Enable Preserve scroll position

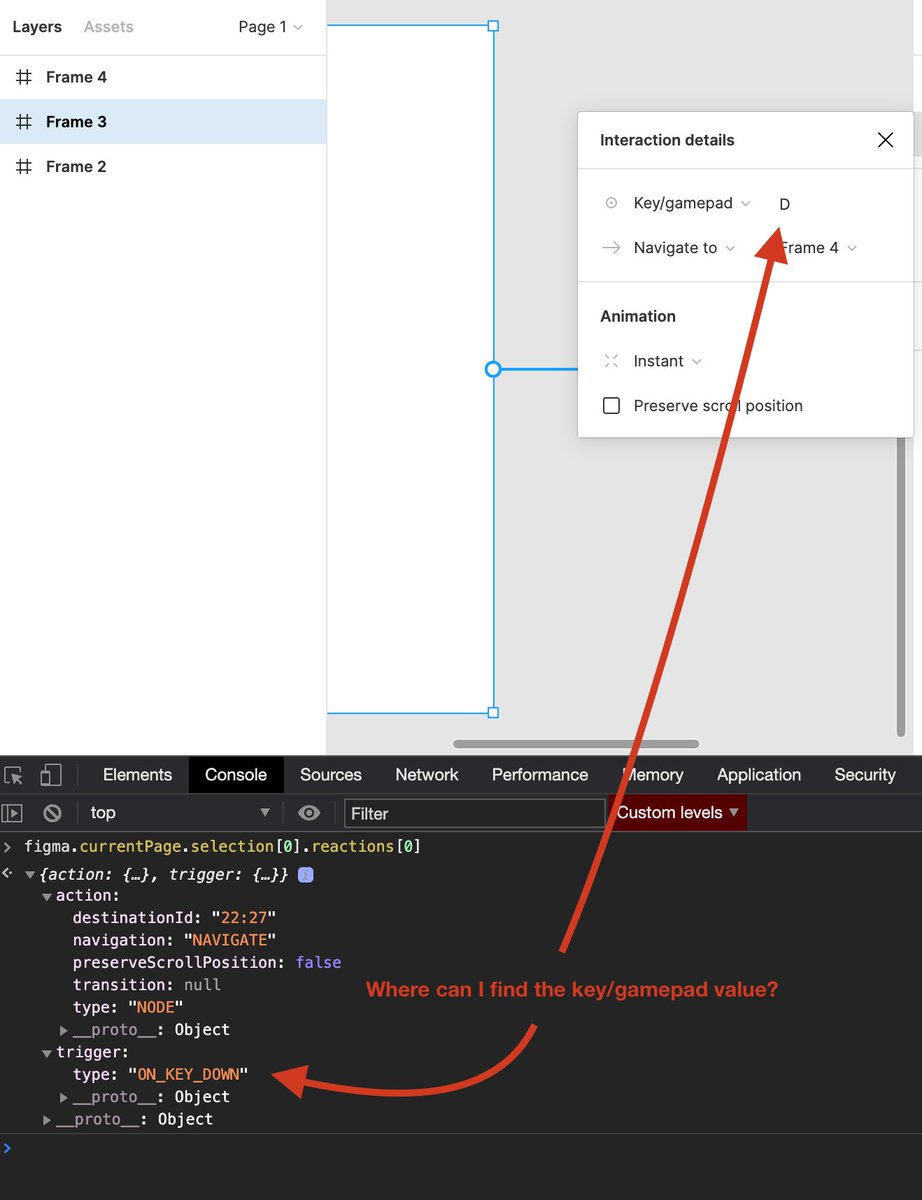click(x=610, y=406)
